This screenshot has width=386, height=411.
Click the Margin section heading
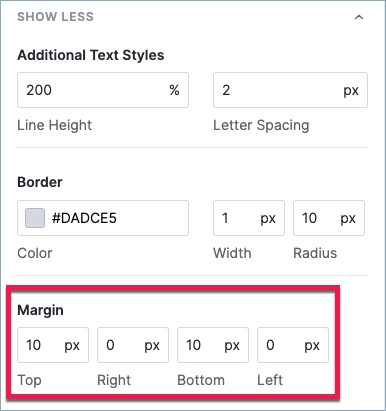[x=40, y=311]
